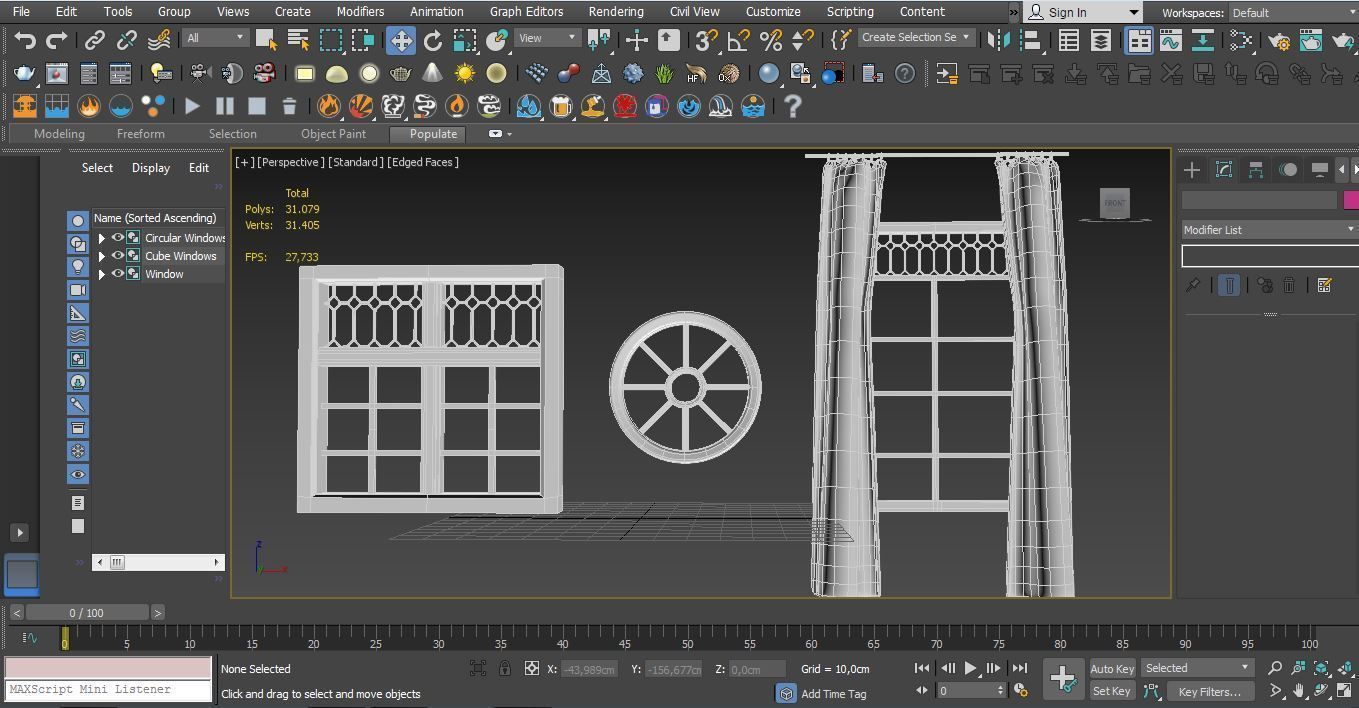This screenshot has height=708, width=1359.
Task: Expand the Window tree row
Action: (x=101, y=274)
